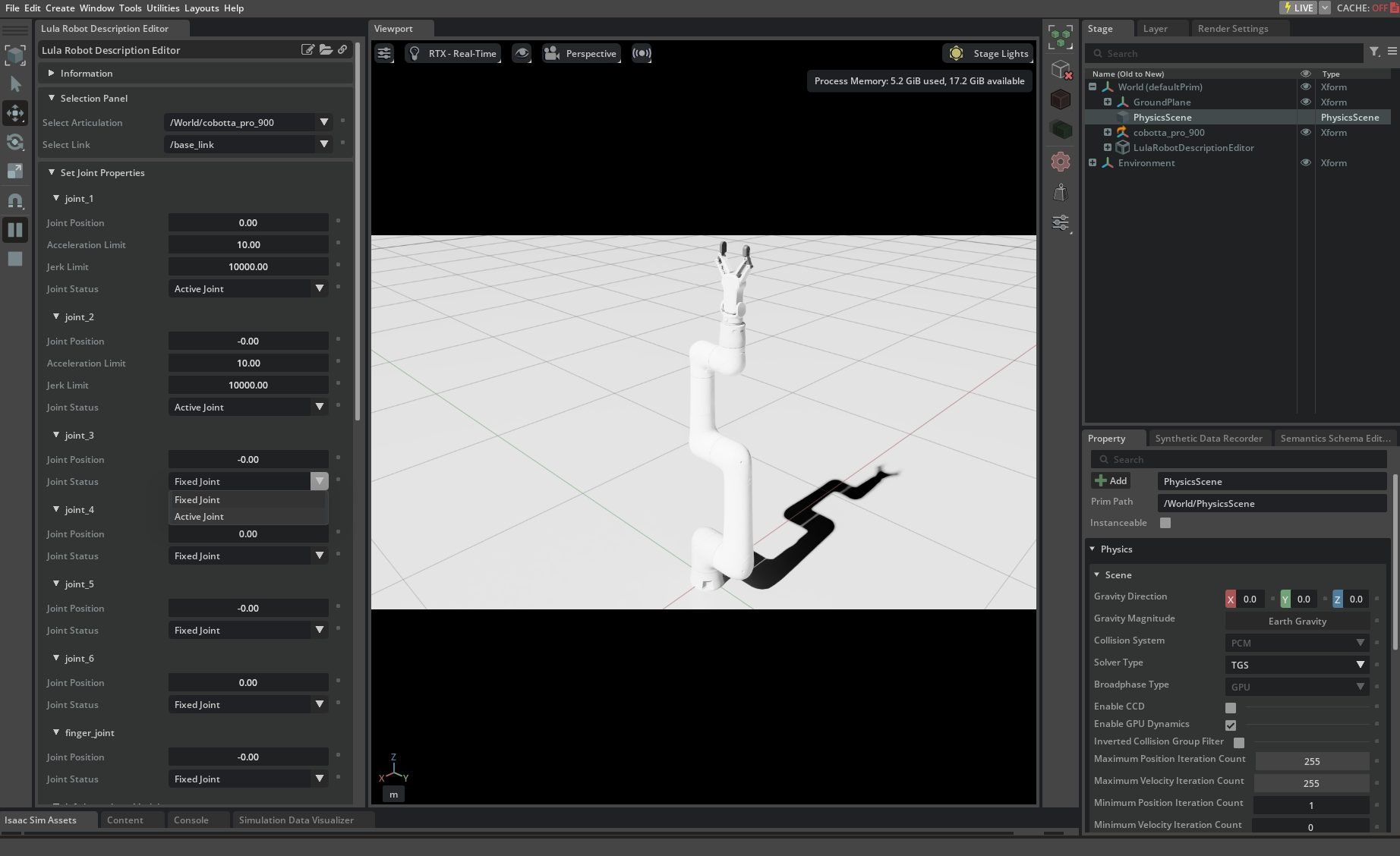Activate the Rotate tool
The height and width of the screenshot is (856, 1400).
(15, 142)
